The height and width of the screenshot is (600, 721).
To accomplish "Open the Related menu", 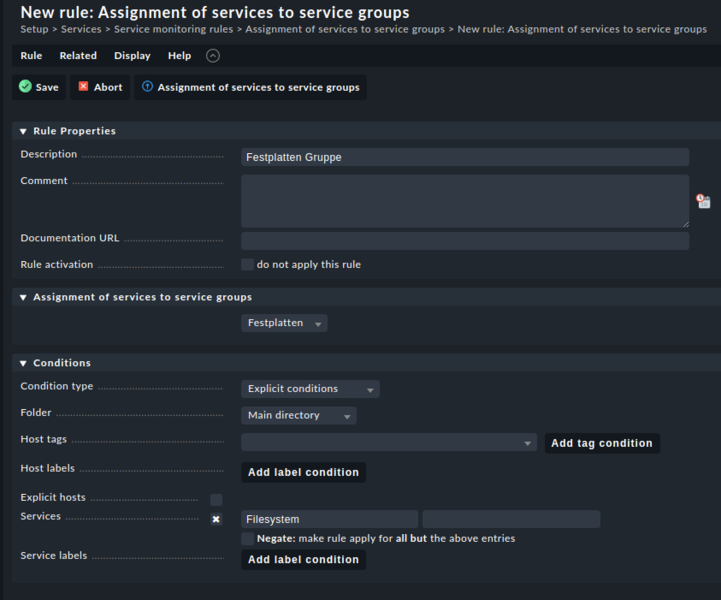I will click(x=78, y=56).
